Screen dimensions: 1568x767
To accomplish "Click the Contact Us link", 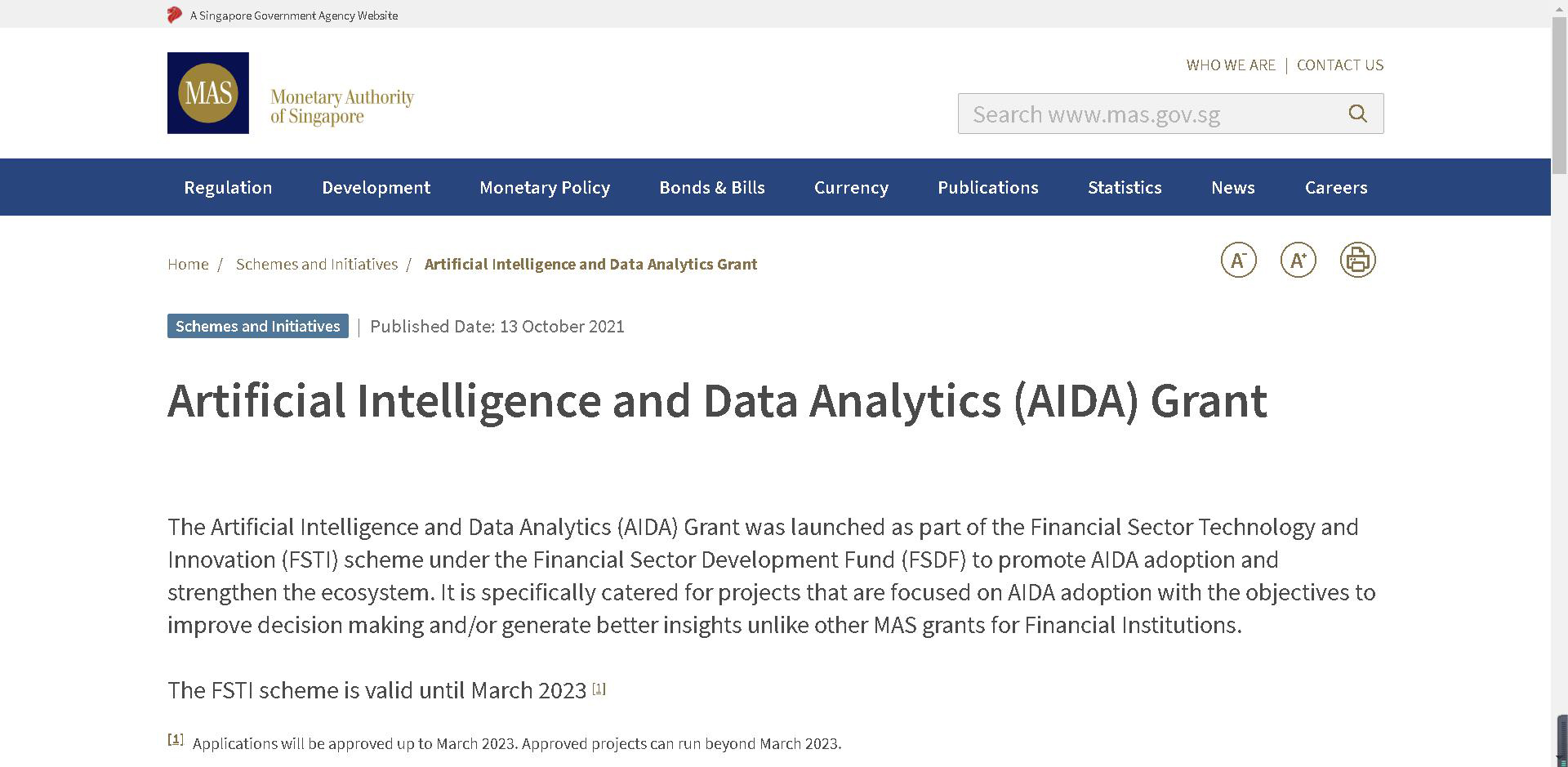I will click(x=1340, y=65).
